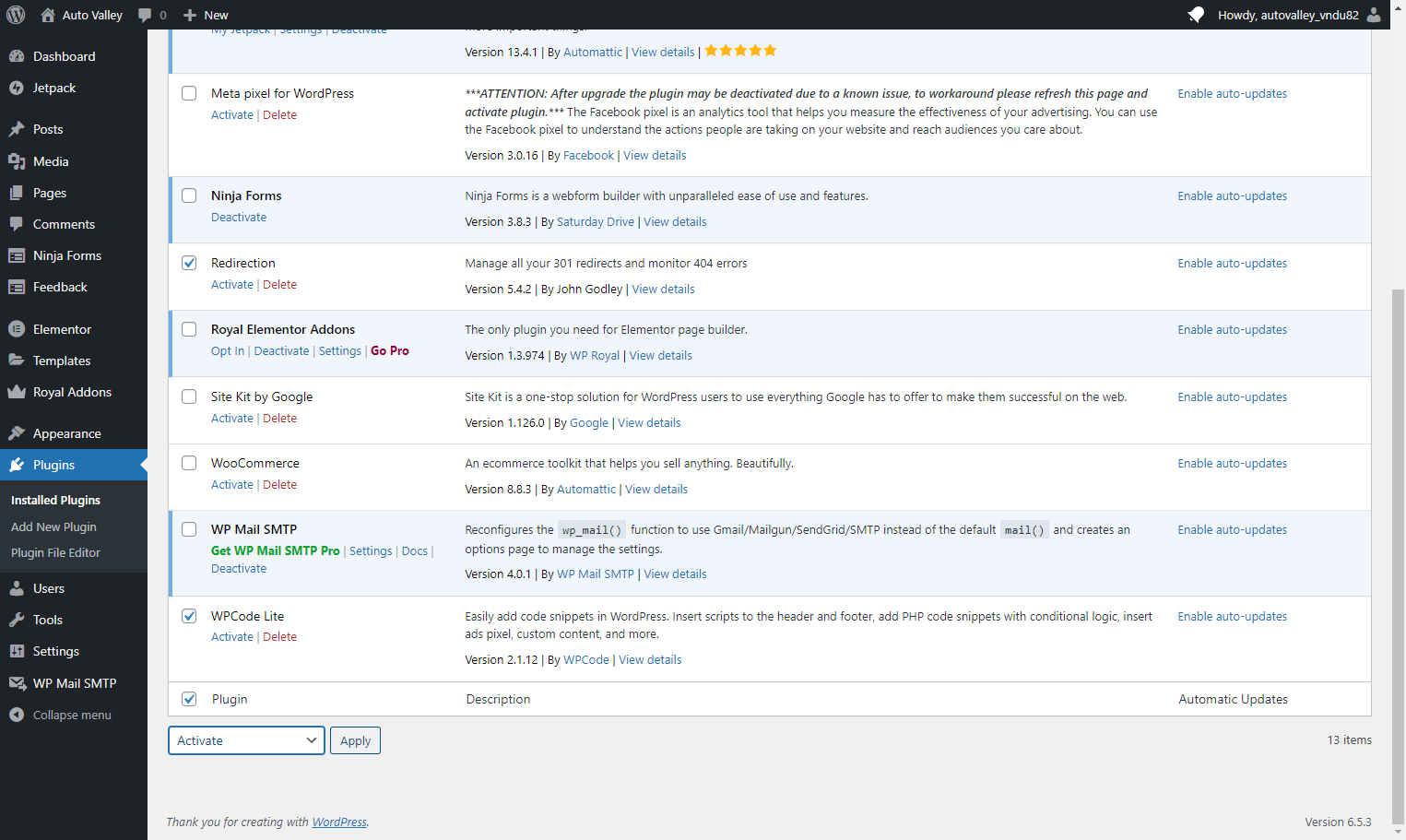
Task: Check the Ninja Forms plugin checkbox
Action: click(x=189, y=195)
